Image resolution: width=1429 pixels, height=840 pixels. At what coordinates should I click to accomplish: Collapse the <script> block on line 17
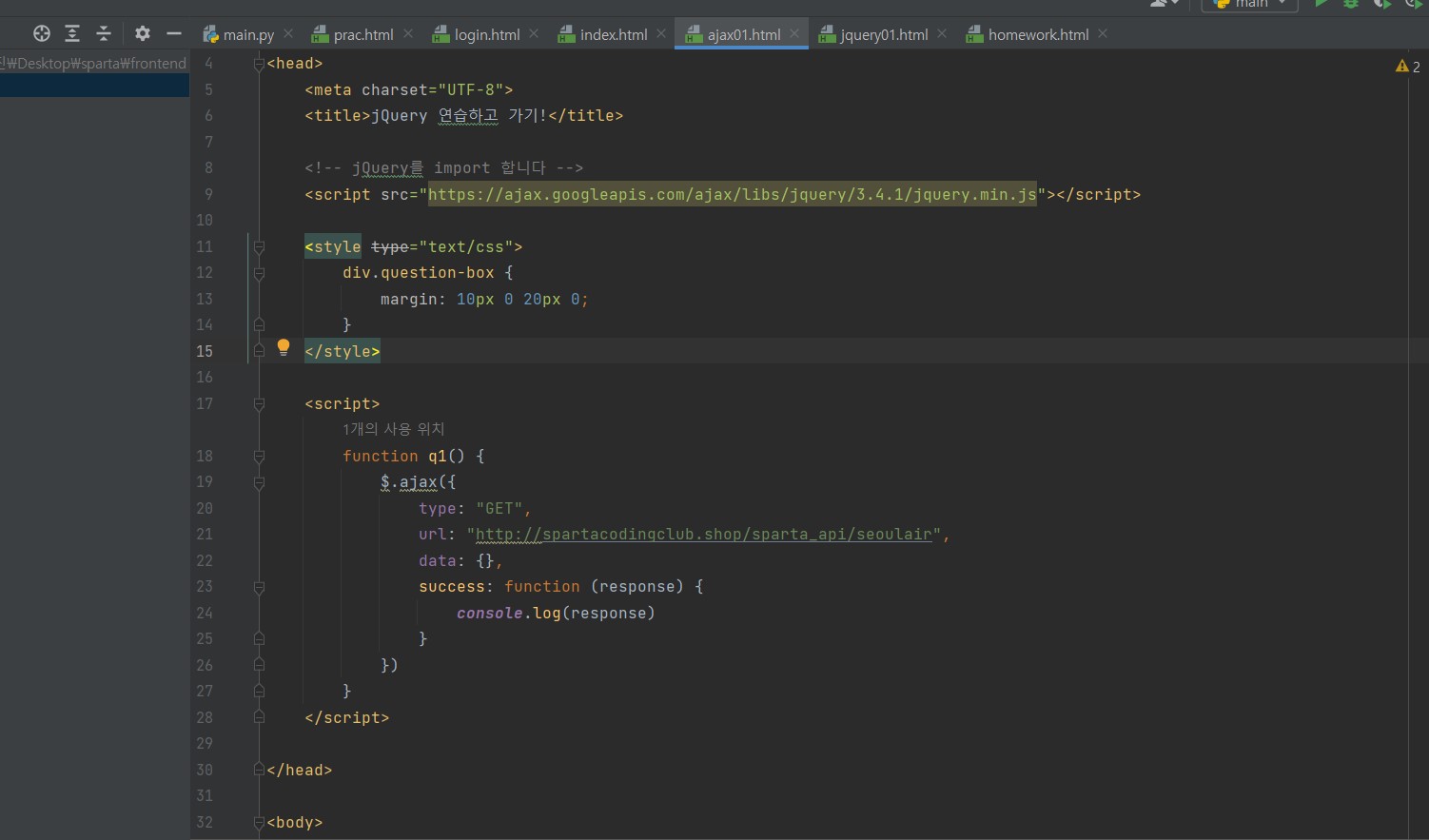[259, 404]
